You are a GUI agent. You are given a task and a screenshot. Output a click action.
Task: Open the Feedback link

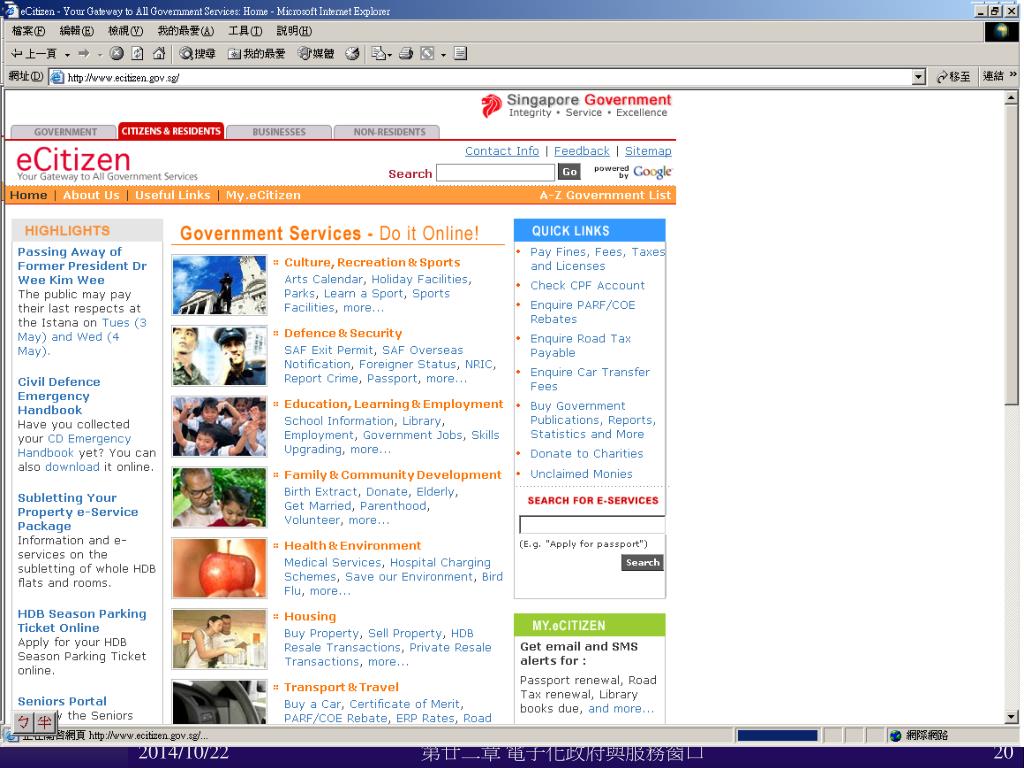pos(581,152)
